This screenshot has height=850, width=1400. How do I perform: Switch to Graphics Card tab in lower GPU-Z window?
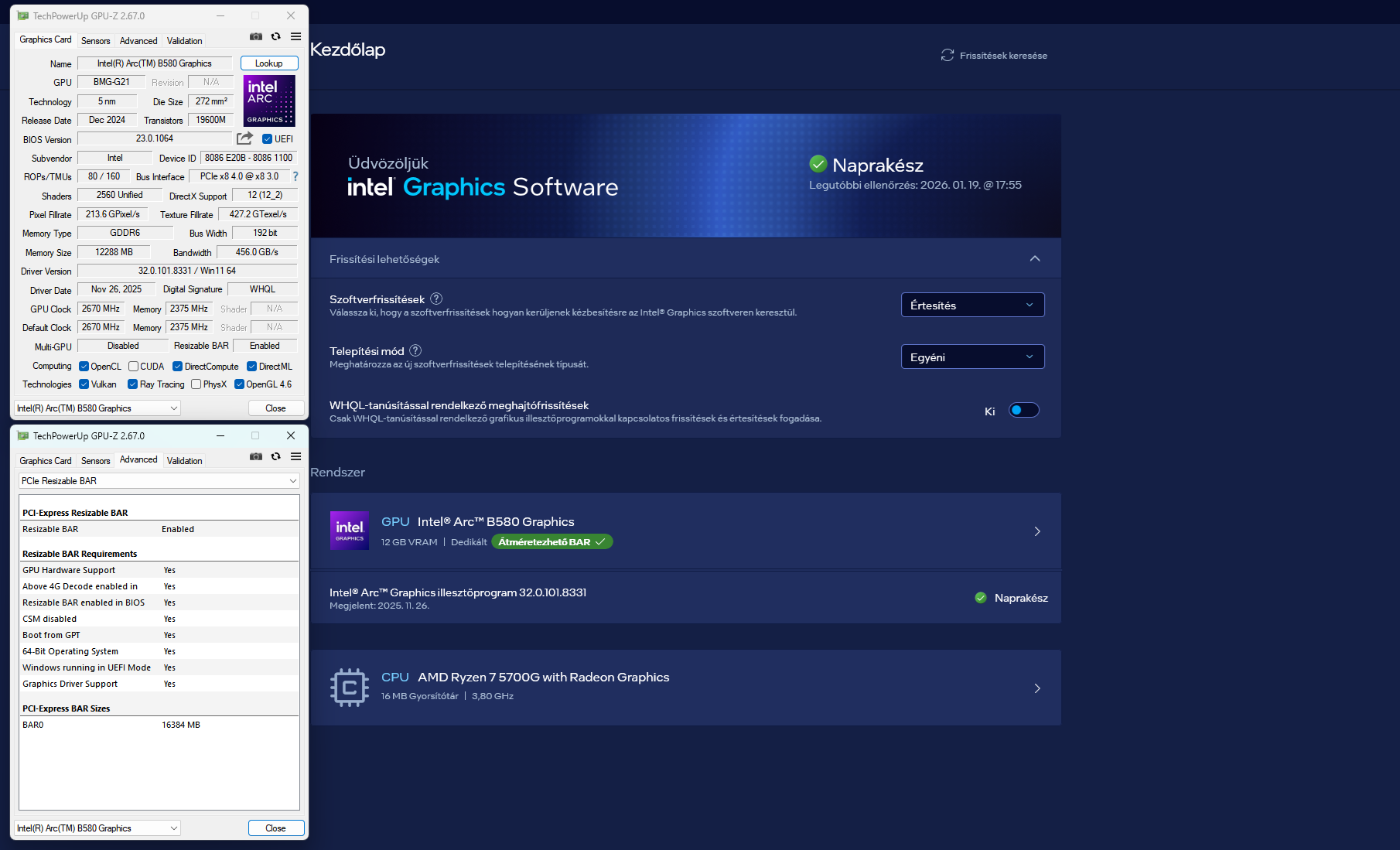46,461
